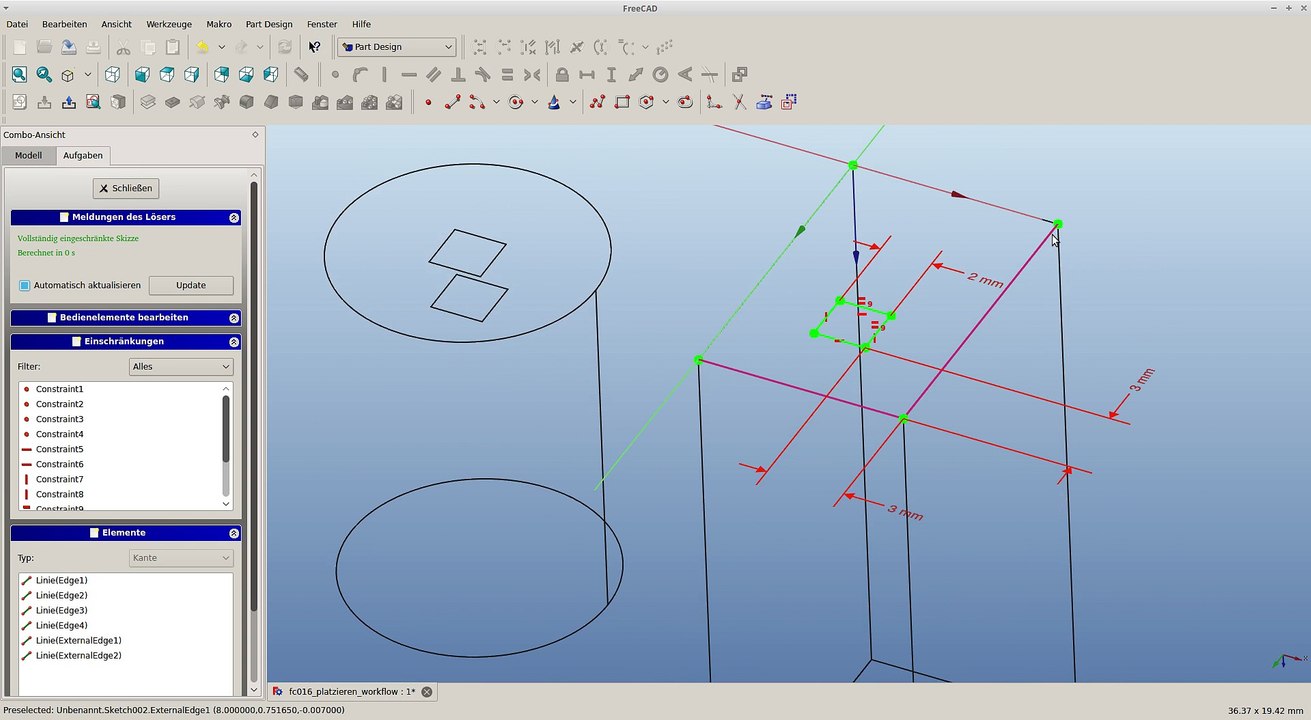Switch to the Modell tab

[x=28, y=156]
